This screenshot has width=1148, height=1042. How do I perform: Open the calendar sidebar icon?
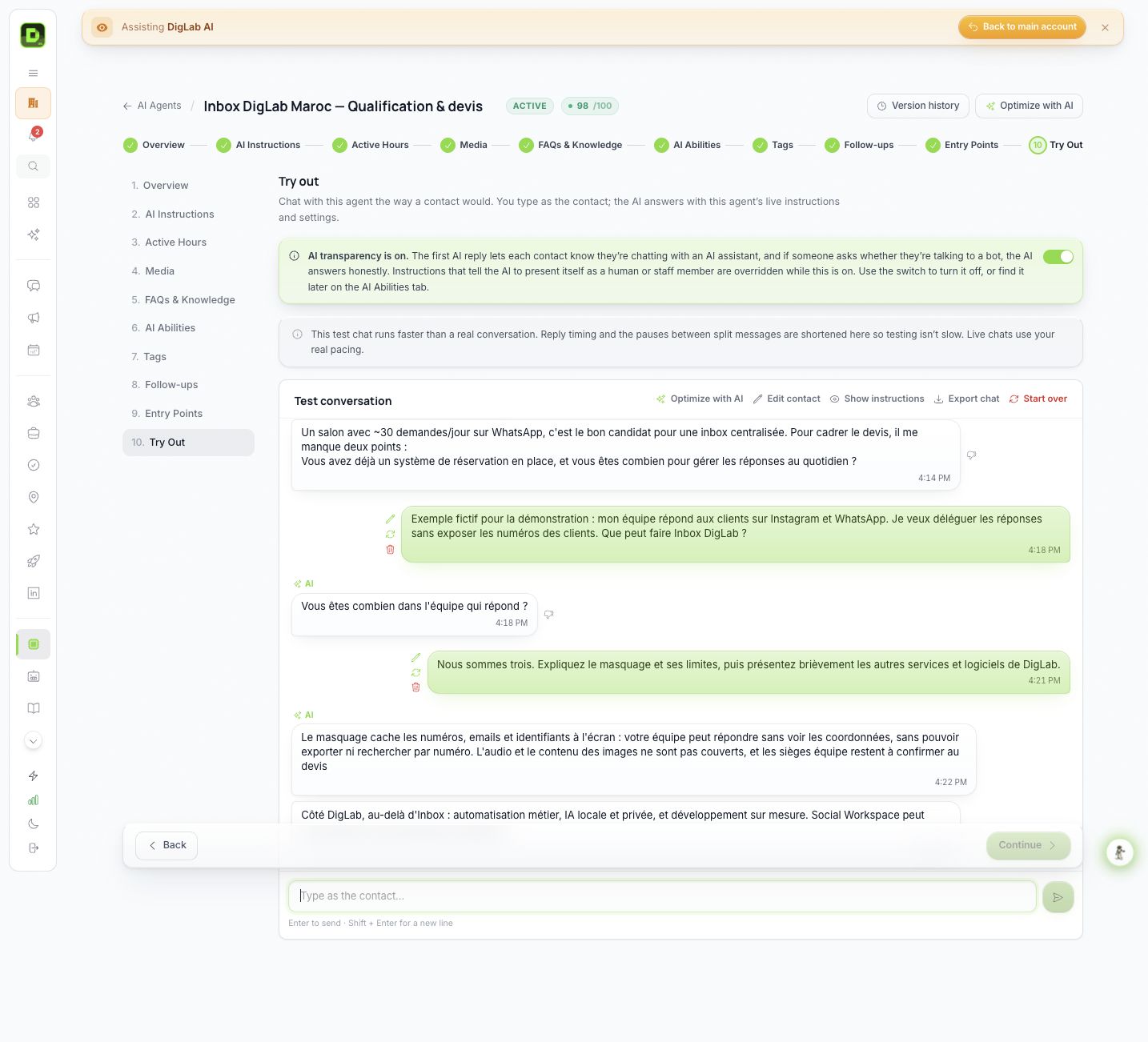coord(33,350)
